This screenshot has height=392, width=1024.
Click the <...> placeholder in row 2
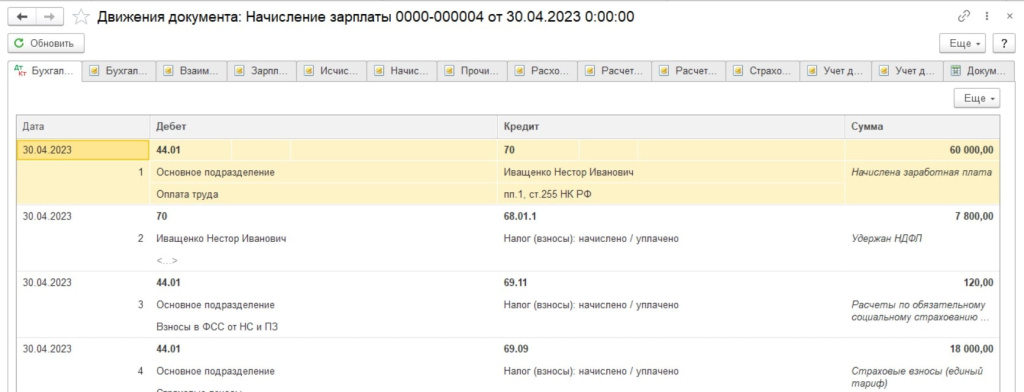click(167, 261)
